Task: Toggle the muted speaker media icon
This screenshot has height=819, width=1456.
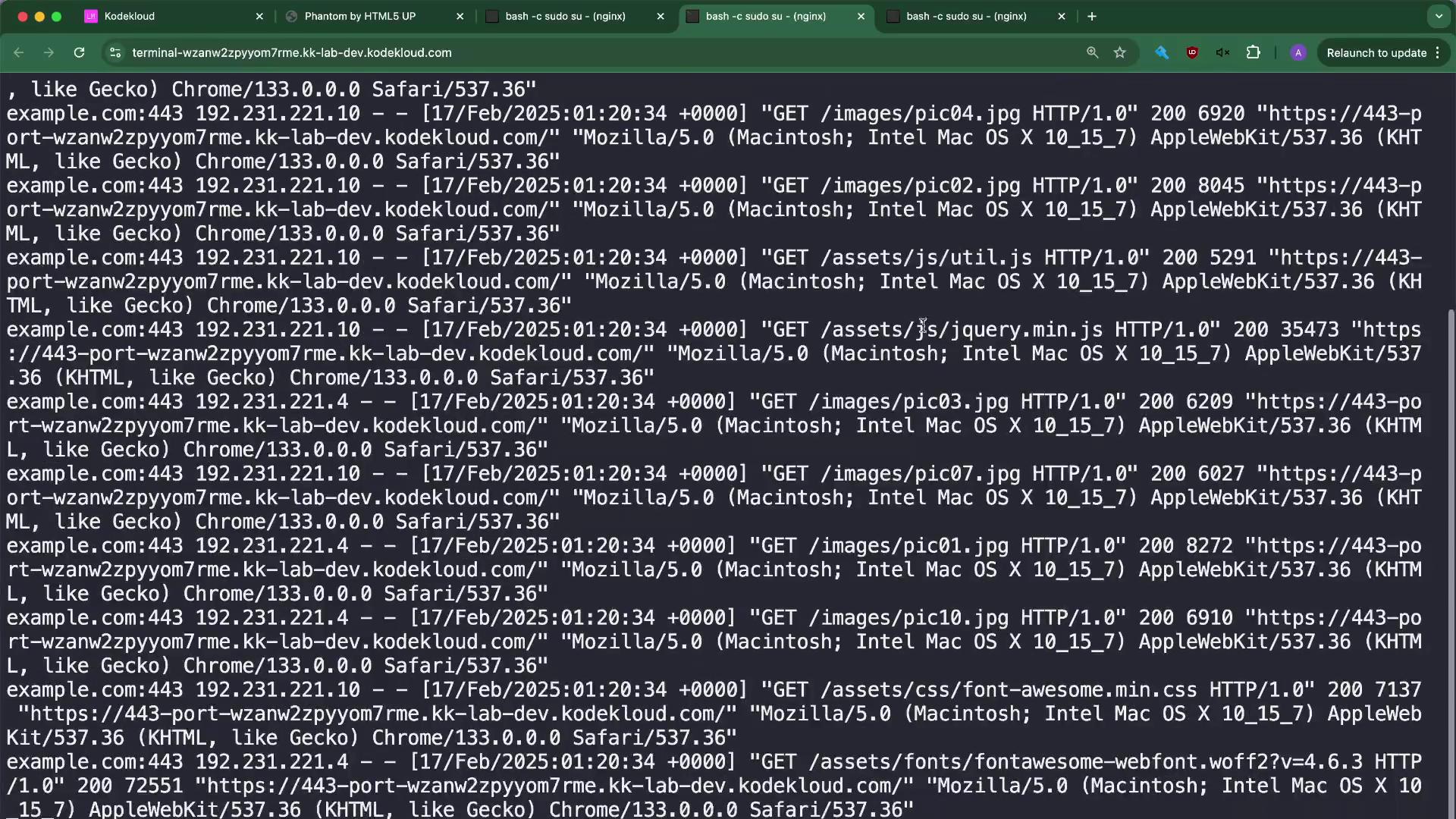Action: pos(1222,52)
